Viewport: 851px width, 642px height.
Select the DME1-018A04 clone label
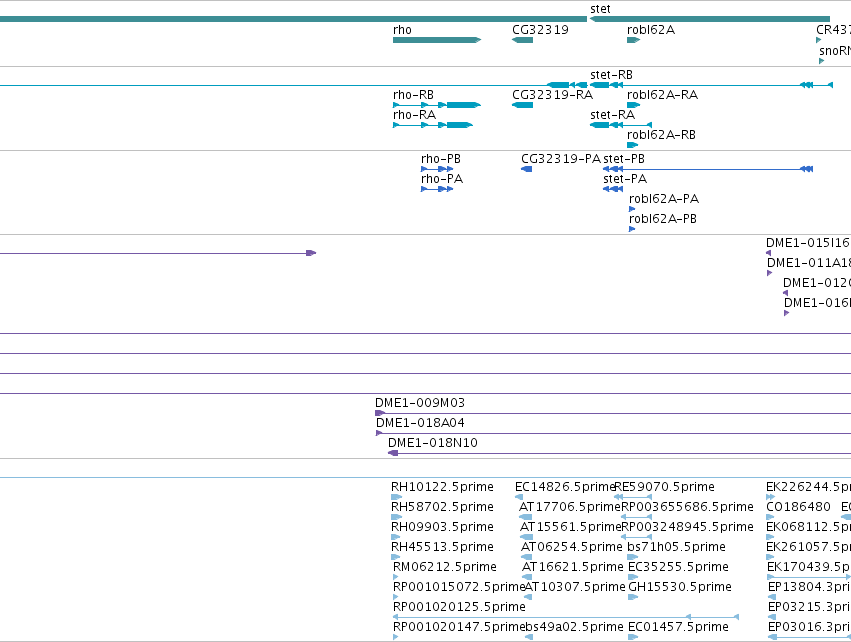pyautogui.click(x=420, y=423)
